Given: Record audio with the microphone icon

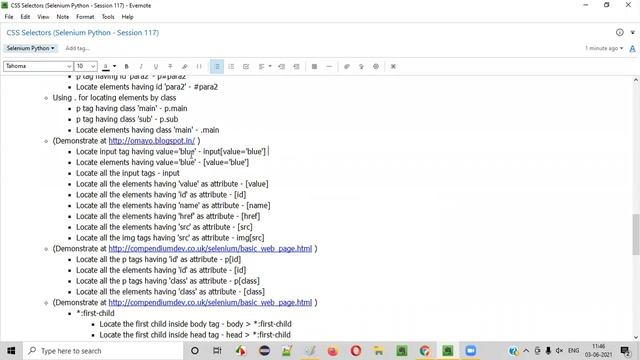Looking at the screenshot, I should [361, 66].
